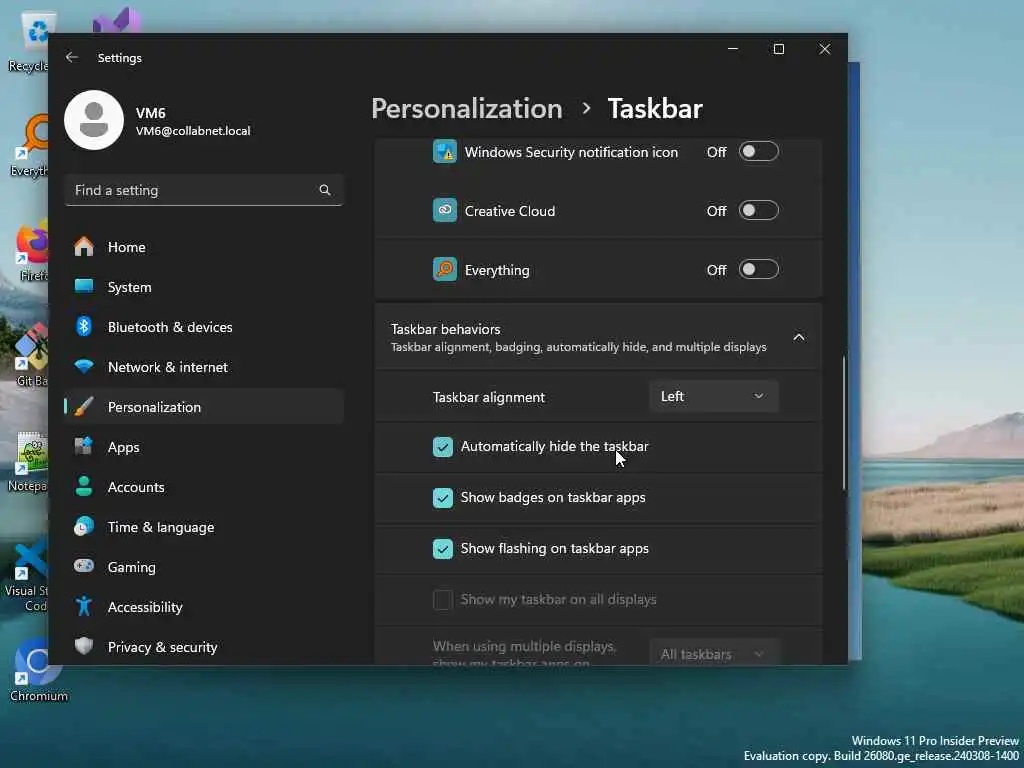Open the Git Bash desktop shortcut
This screenshot has width=1024, height=768.
click(x=31, y=355)
